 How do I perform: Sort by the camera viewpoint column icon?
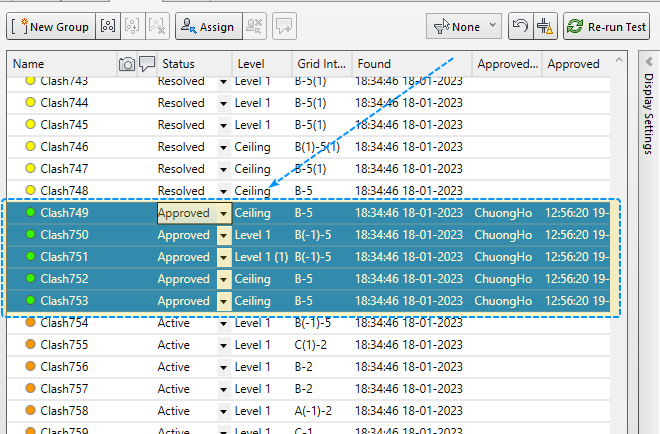click(x=127, y=64)
